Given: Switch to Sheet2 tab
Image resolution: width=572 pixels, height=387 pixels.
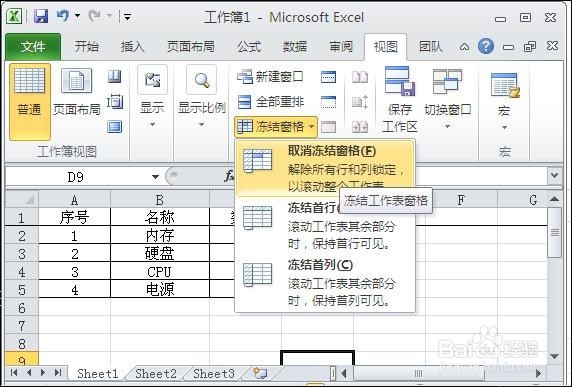Looking at the screenshot, I should pos(156,374).
